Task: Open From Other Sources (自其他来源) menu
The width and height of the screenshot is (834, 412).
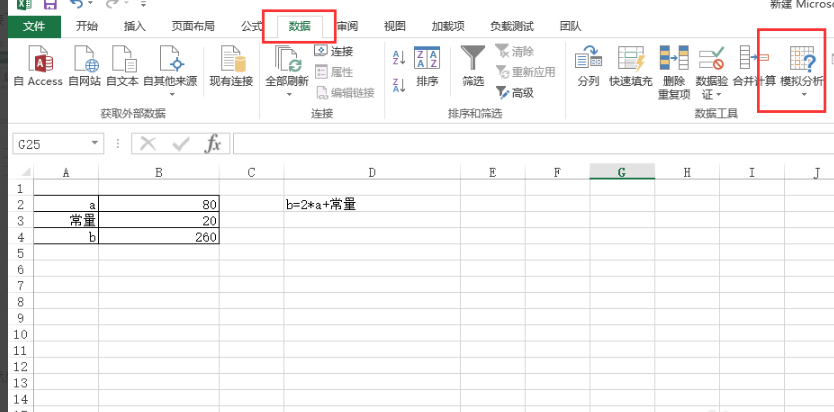Action: 170,72
